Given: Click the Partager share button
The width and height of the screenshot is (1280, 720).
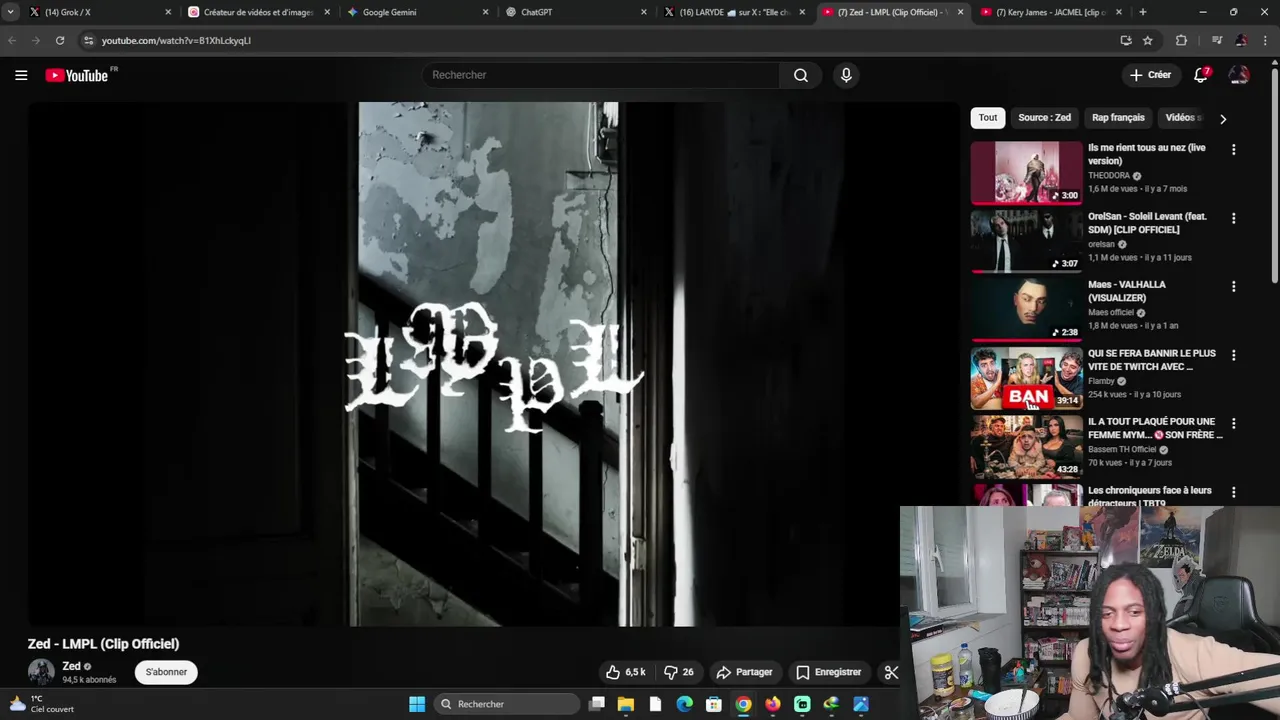Looking at the screenshot, I should tap(745, 672).
